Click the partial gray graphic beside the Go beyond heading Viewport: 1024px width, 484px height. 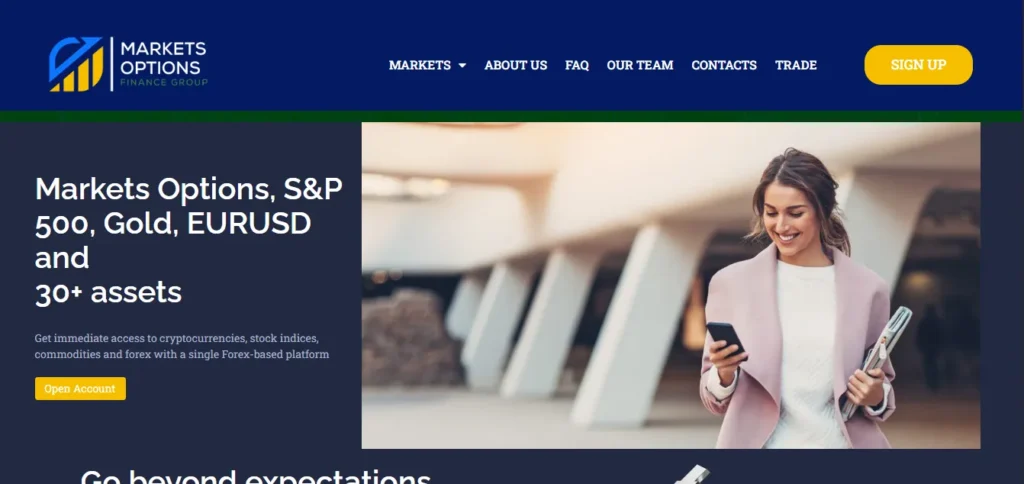[692, 475]
